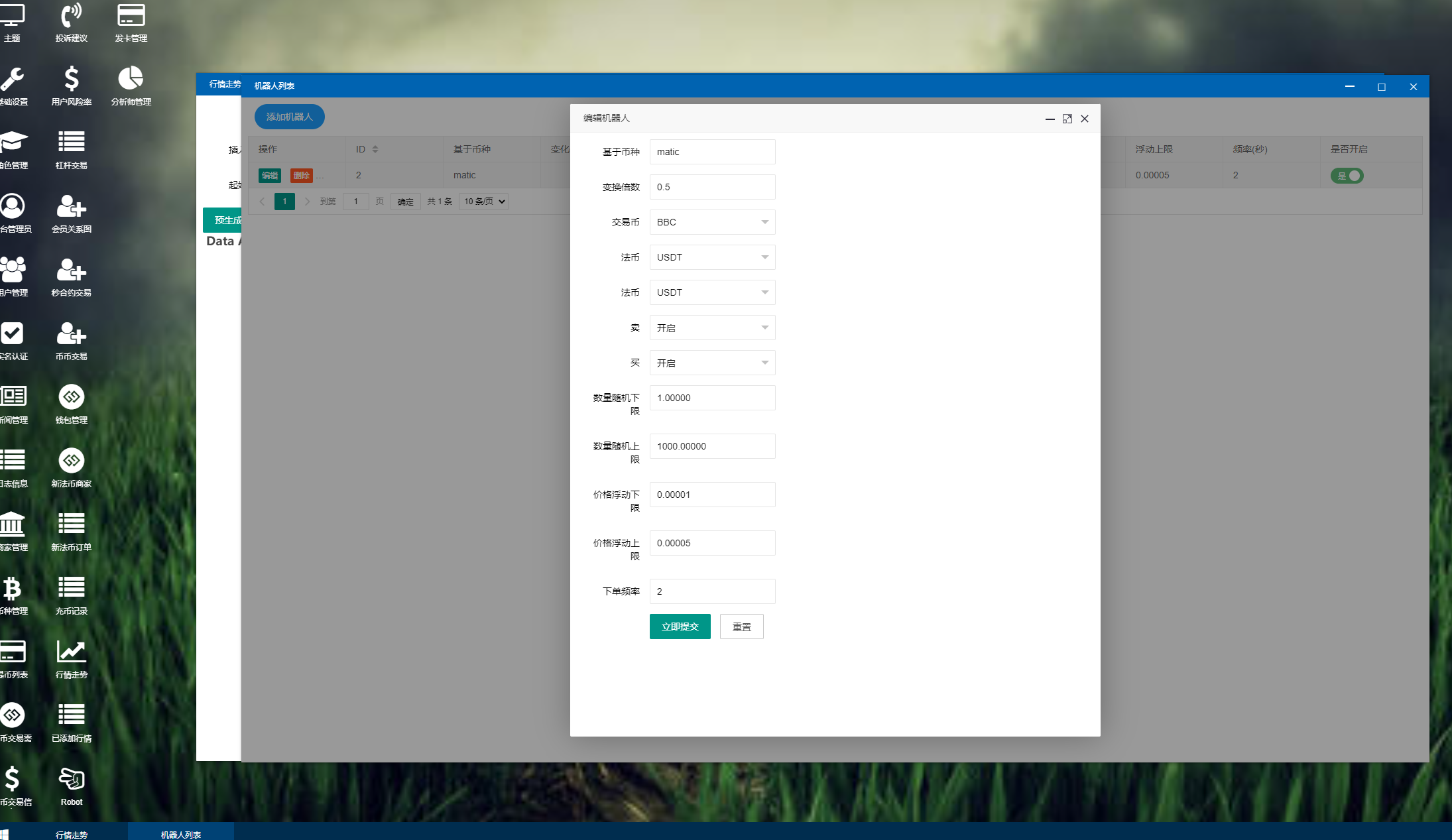Click the 删除 button in the table row
Viewport: 1452px width, 840px height.
(302, 175)
